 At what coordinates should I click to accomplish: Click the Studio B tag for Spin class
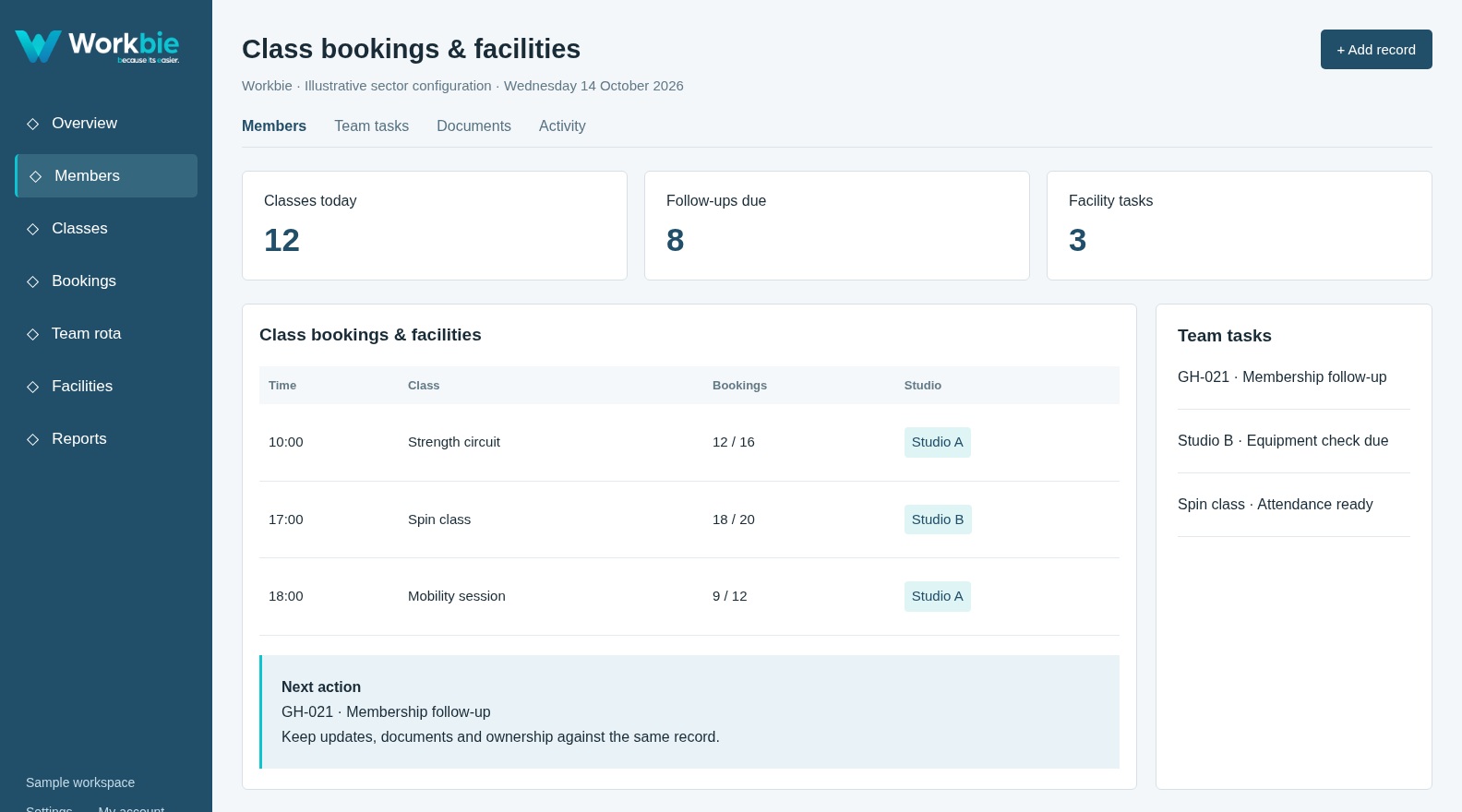tap(938, 519)
